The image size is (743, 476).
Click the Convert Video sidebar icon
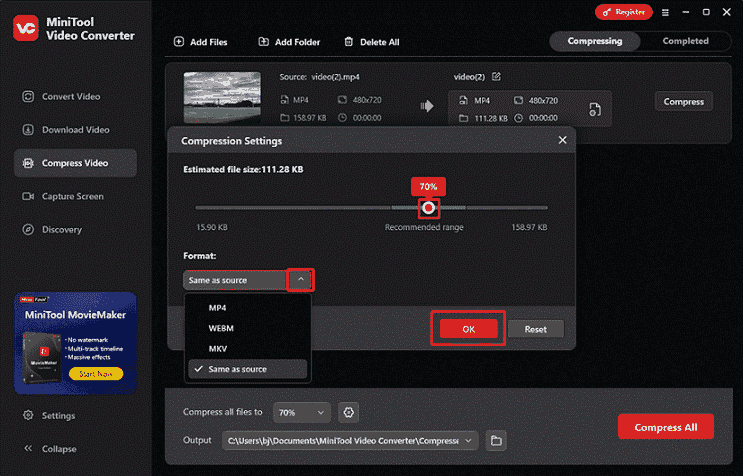(x=28, y=97)
